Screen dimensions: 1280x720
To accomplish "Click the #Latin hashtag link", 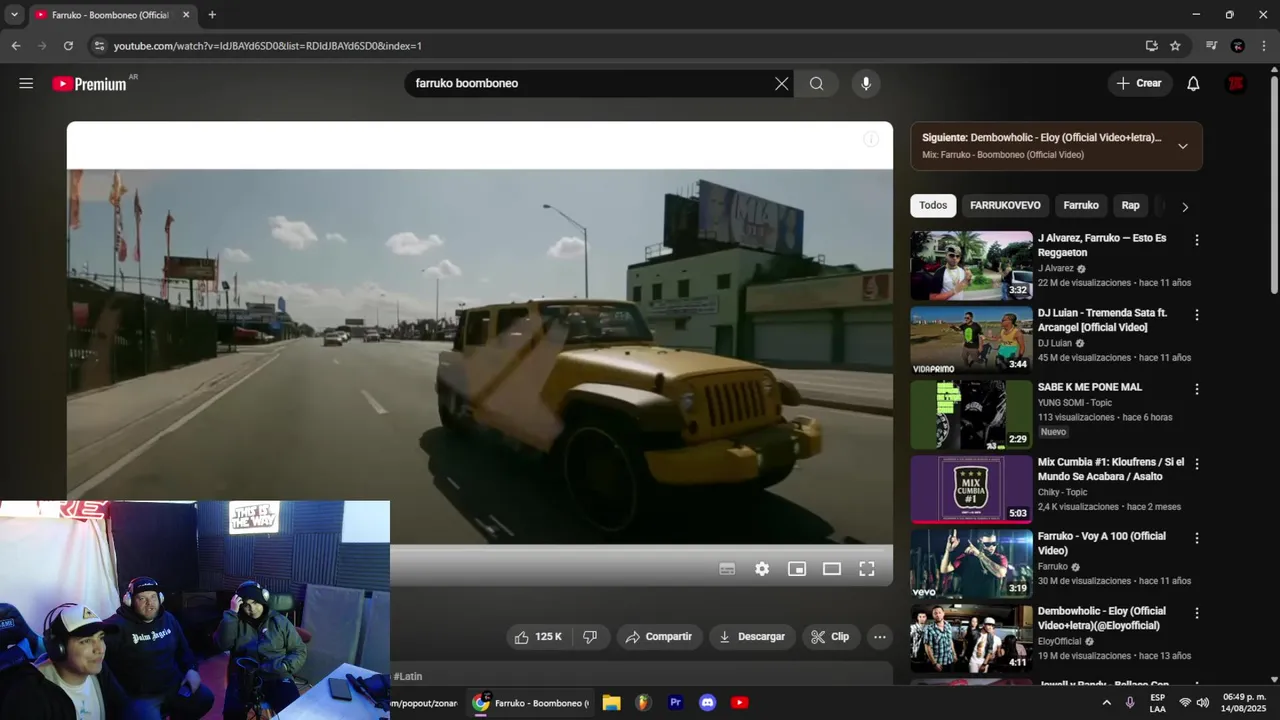I will (408, 677).
